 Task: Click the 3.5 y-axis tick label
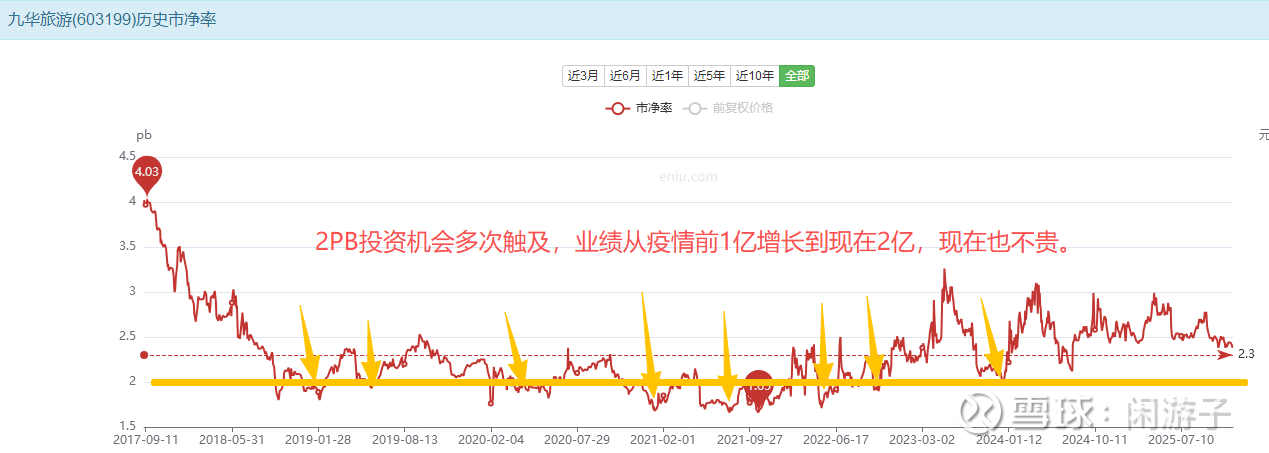[127, 246]
